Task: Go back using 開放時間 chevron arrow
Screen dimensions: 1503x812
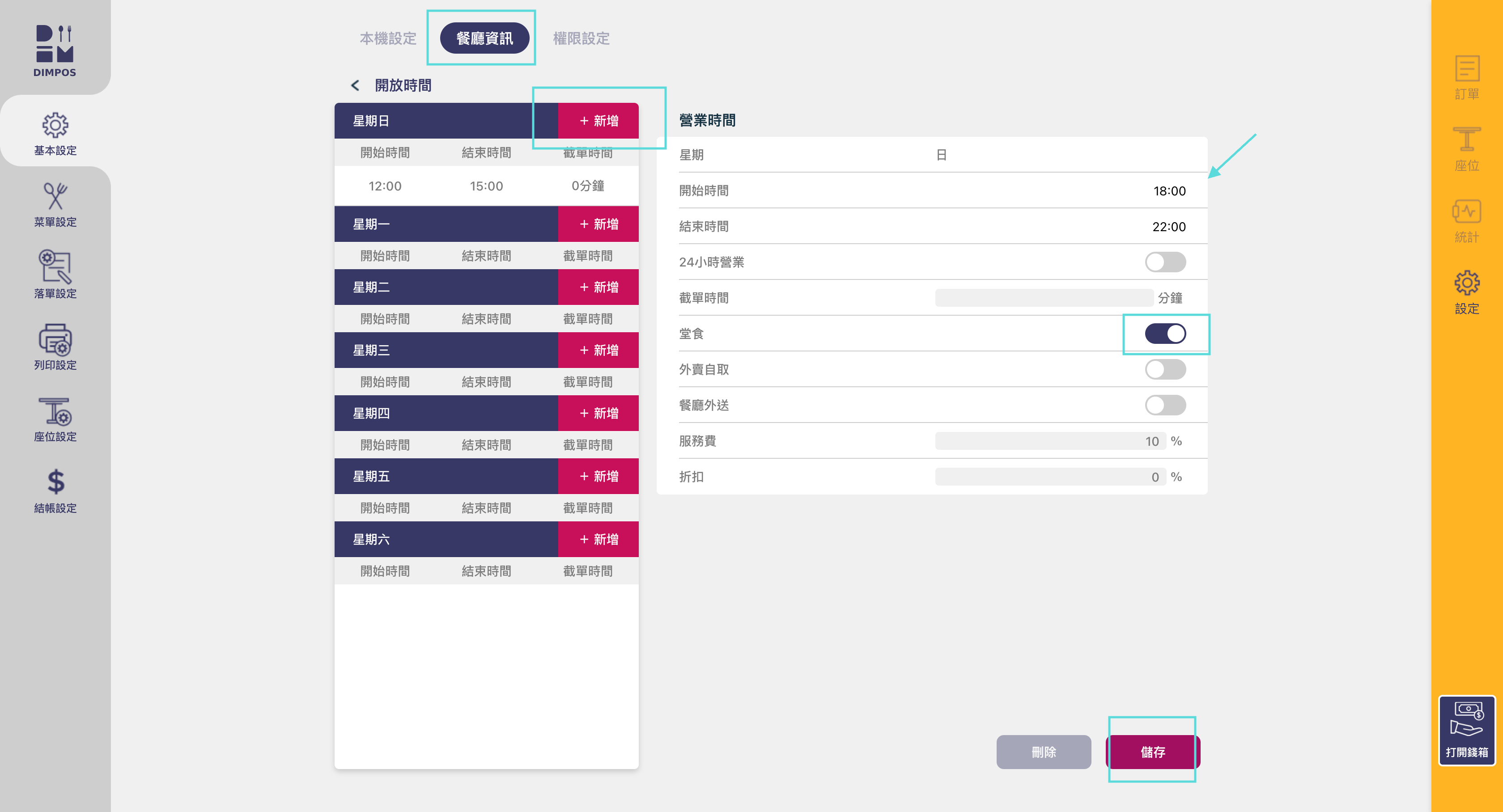Action: coord(355,85)
